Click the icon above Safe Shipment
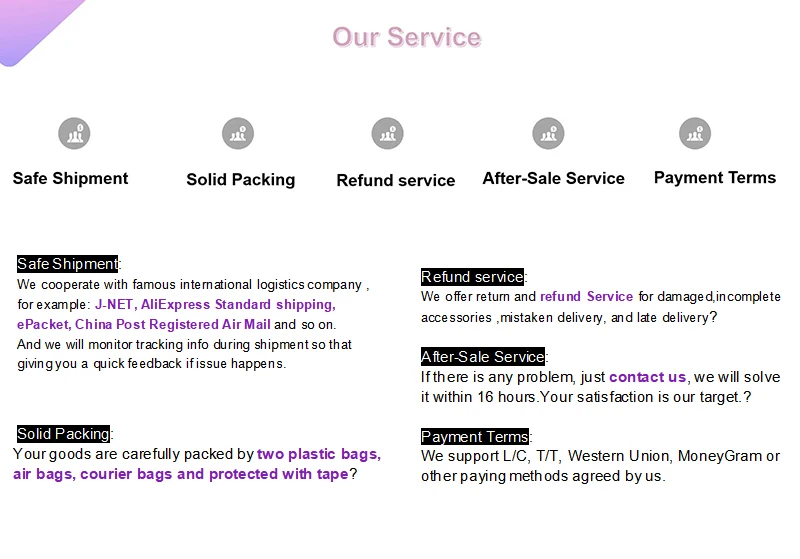 tap(74, 134)
